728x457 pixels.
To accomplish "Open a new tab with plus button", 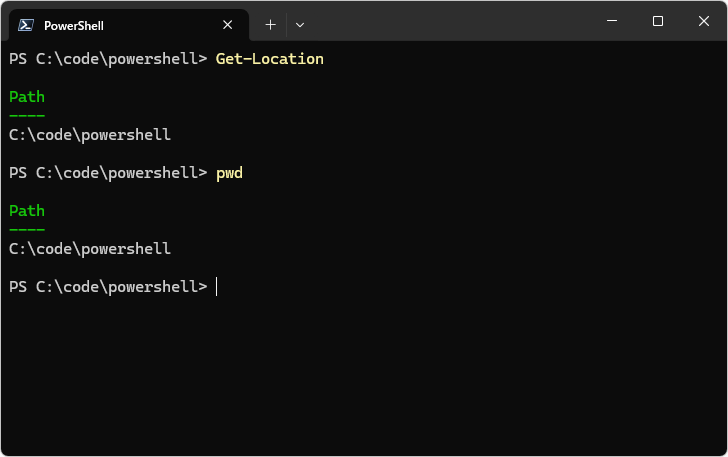I will tap(270, 24).
